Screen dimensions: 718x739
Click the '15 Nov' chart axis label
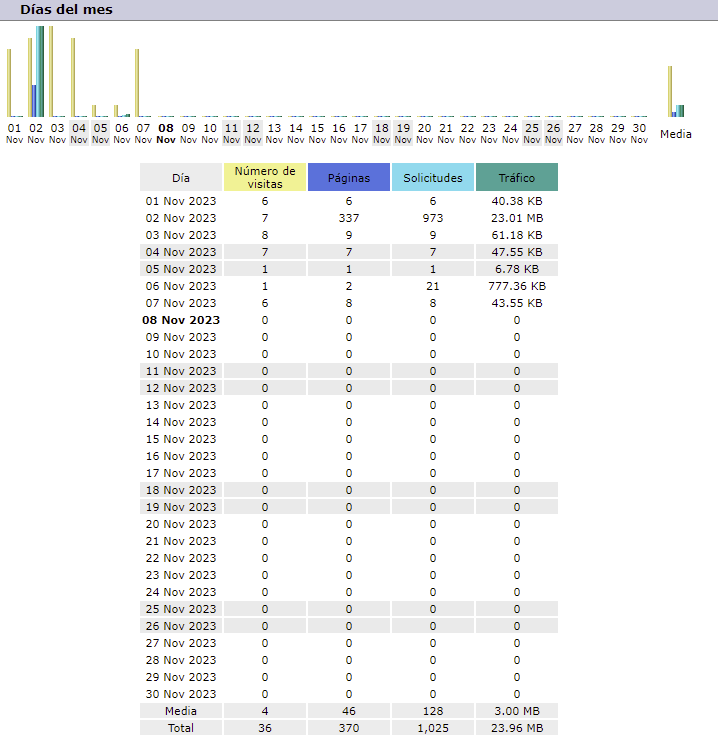point(317,133)
